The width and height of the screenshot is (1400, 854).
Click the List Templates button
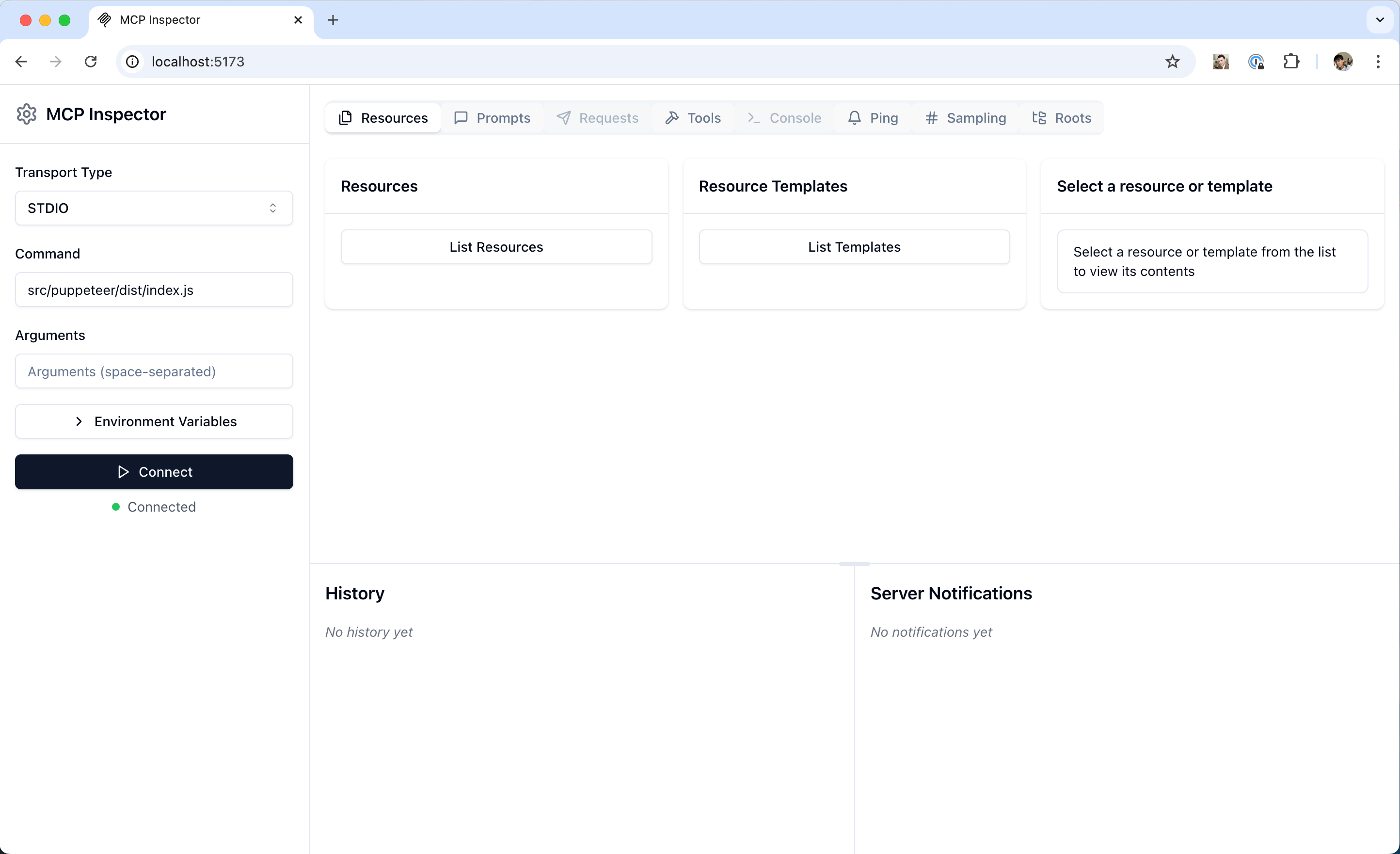coord(854,247)
